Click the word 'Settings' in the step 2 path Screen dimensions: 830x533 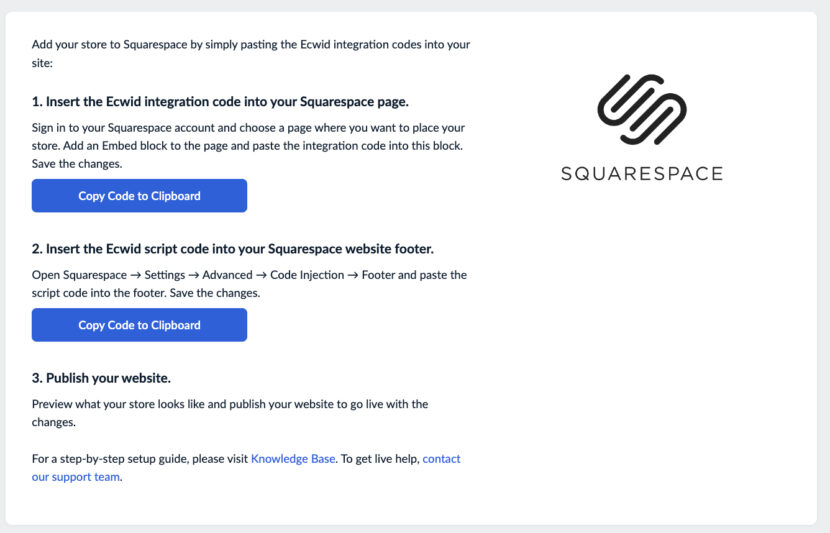click(x=165, y=275)
